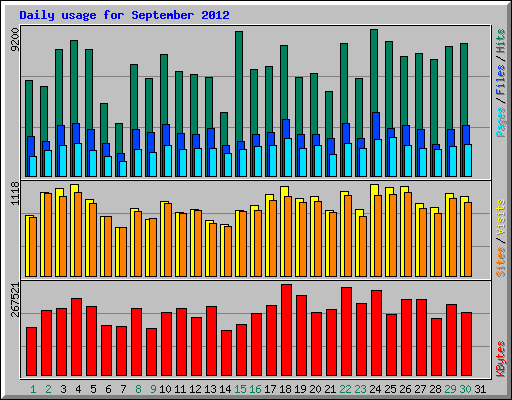Click day label 29 on the axis

pyautogui.click(x=450, y=389)
